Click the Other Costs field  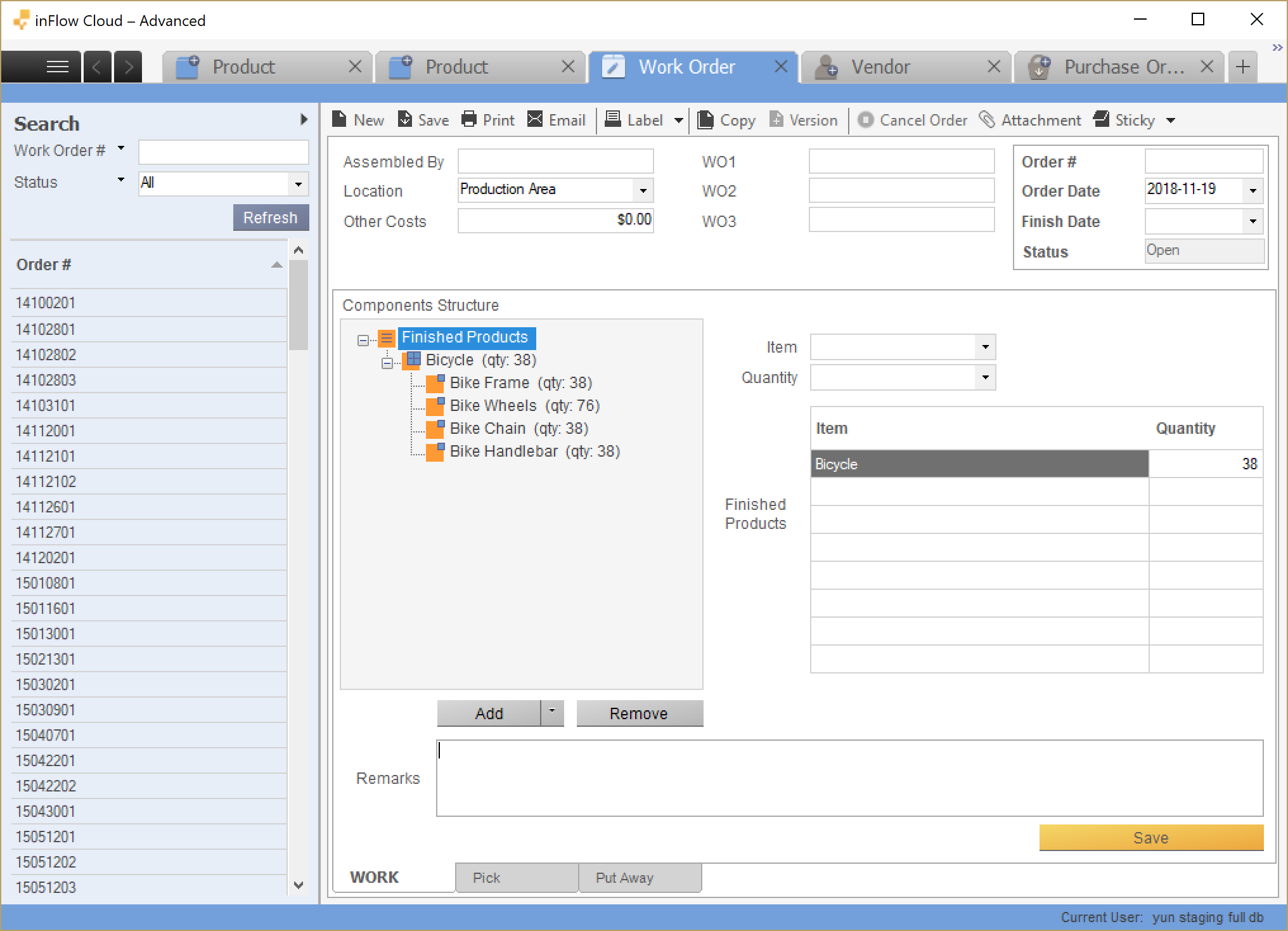555,220
